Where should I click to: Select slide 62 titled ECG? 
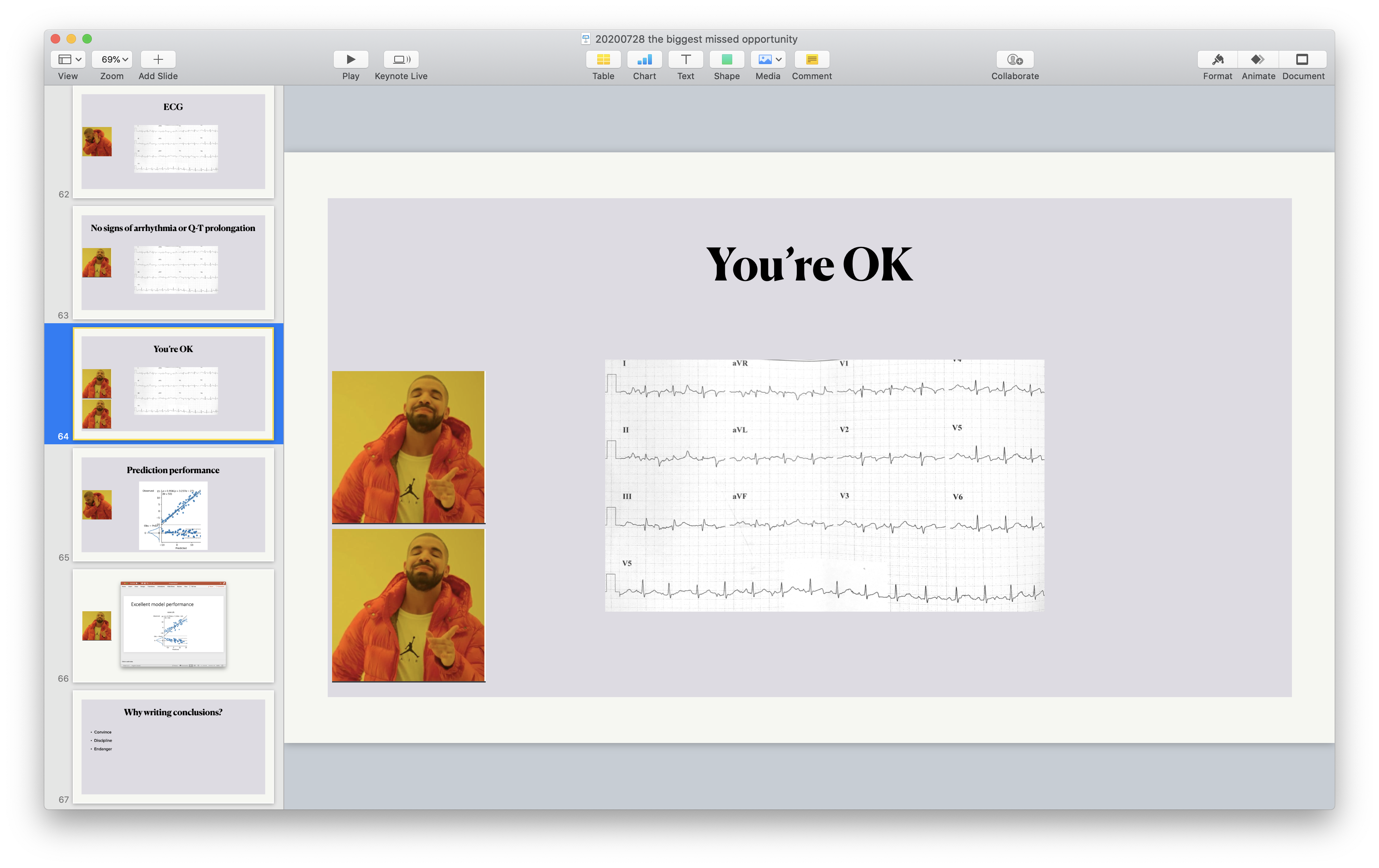173,141
